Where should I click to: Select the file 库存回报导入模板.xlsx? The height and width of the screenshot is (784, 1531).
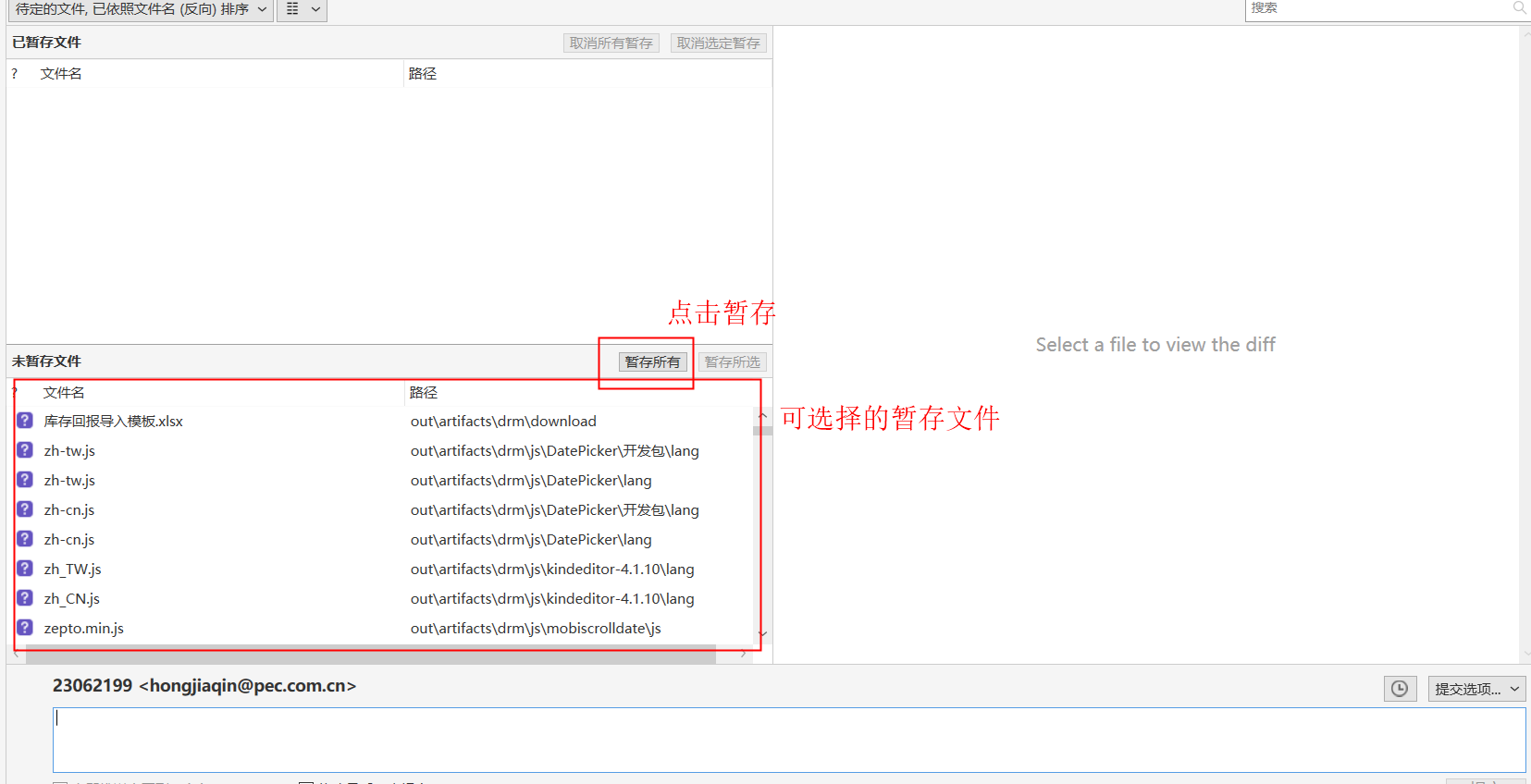114,421
